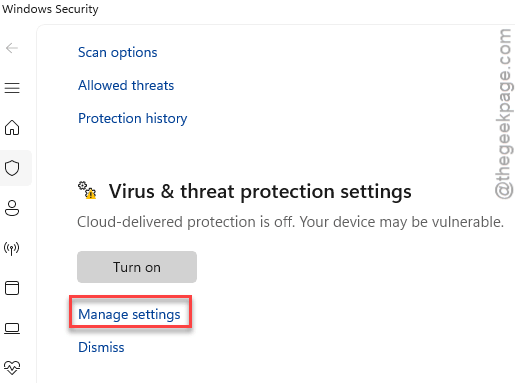
Task: Open Device security laptop icon
Action: click(12, 328)
